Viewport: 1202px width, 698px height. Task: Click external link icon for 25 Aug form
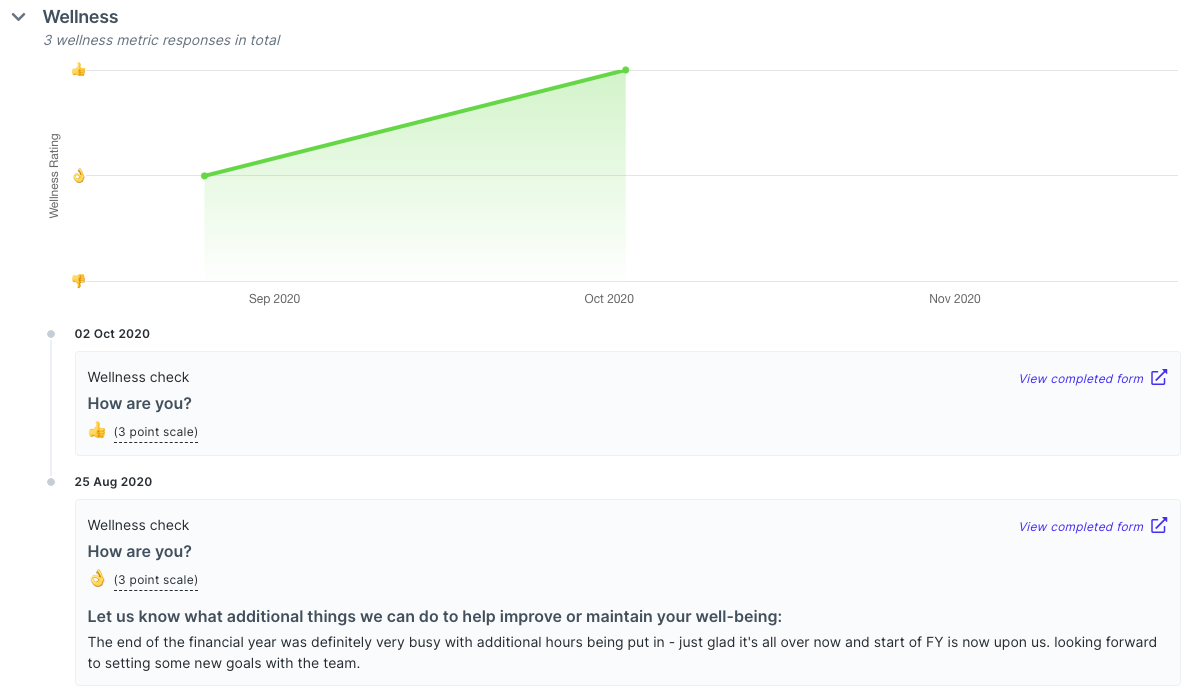(x=1159, y=526)
